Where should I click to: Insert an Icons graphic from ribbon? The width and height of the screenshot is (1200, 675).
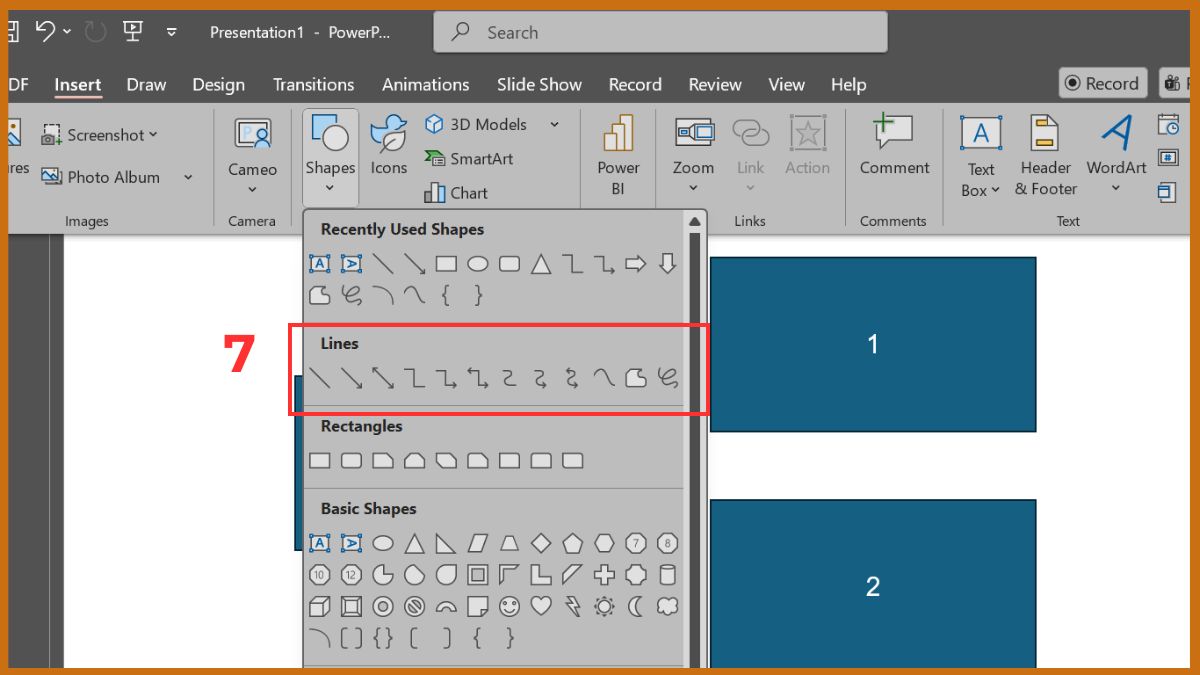tap(388, 145)
